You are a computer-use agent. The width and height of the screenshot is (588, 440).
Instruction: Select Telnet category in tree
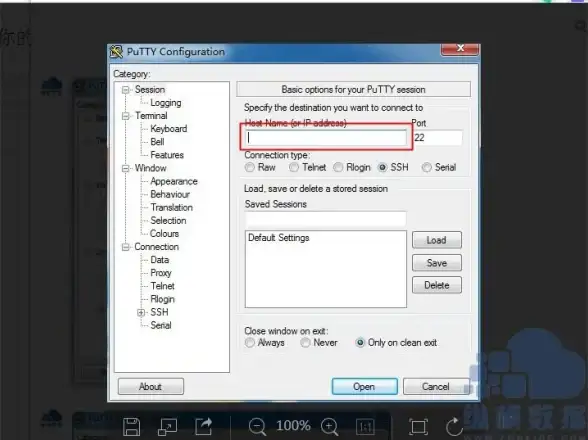click(x=163, y=286)
